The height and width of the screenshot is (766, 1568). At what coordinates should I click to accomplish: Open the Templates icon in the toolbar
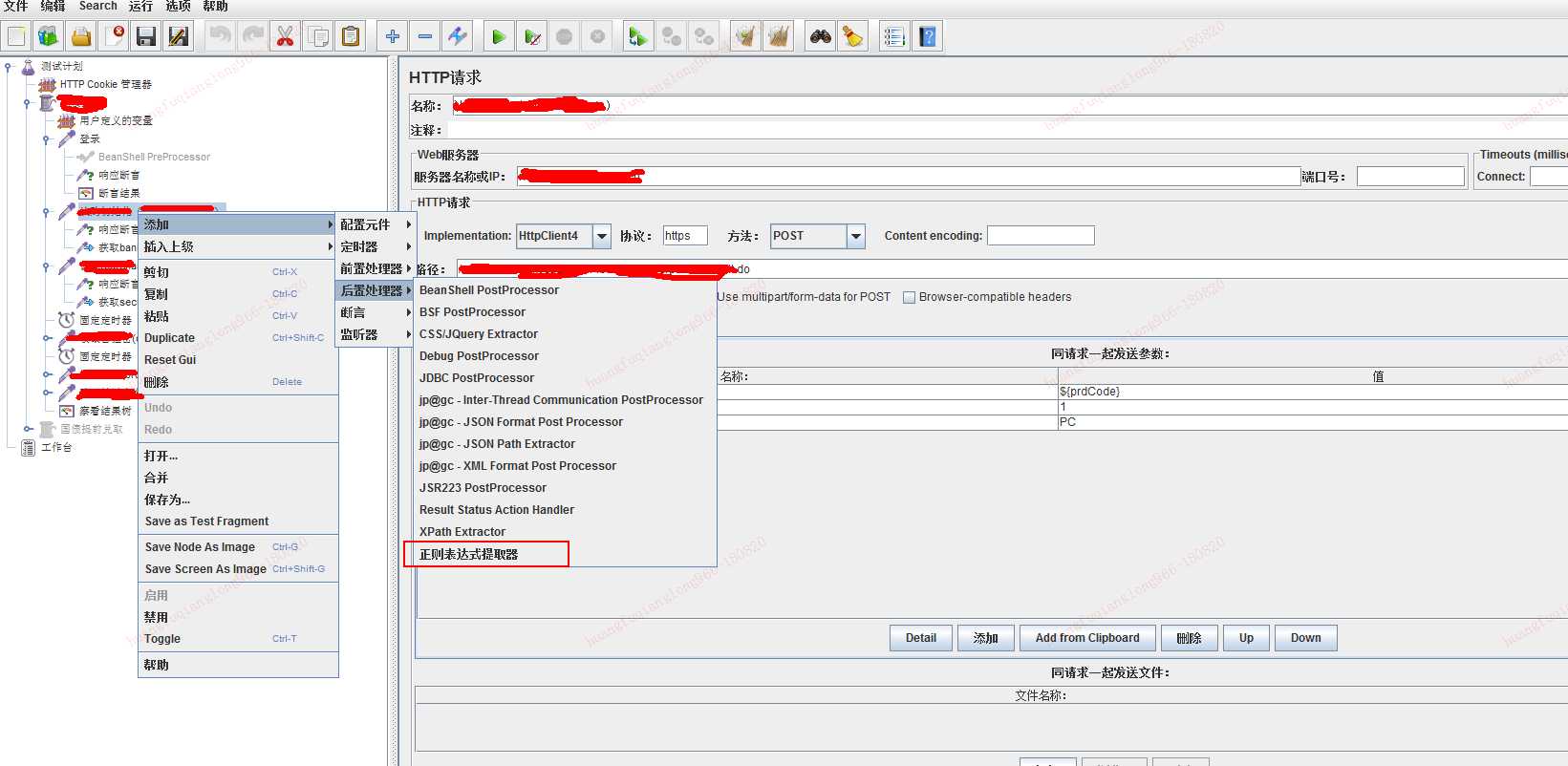tap(48, 36)
